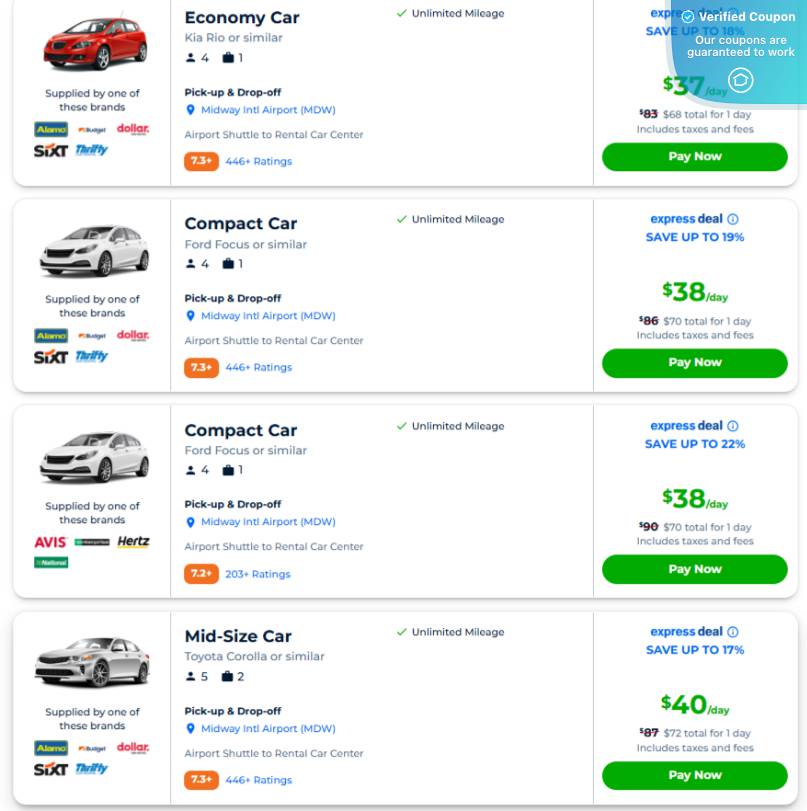Click the AVIS brand logo
Image resolution: width=807 pixels, height=811 pixels.
50,542
